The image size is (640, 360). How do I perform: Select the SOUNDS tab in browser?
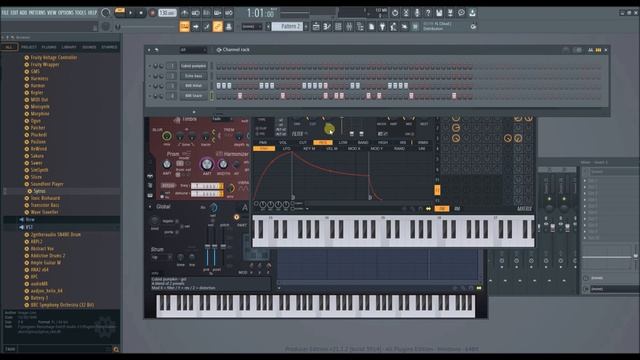(89, 47)
